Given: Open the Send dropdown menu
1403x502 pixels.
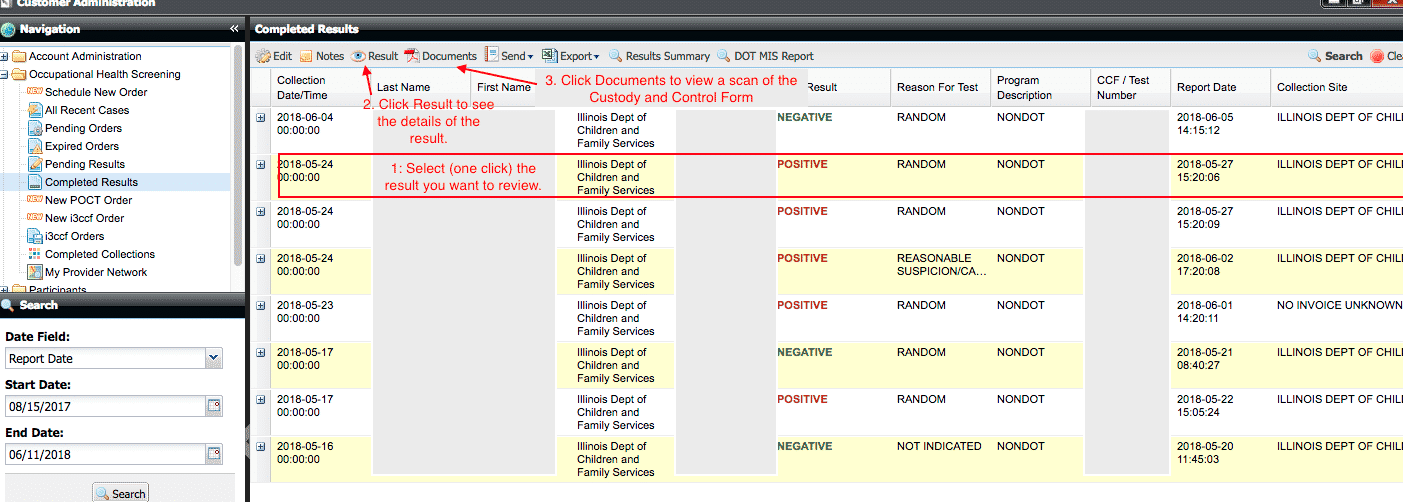Looking at the screenshot, I should tap(510, 56).
